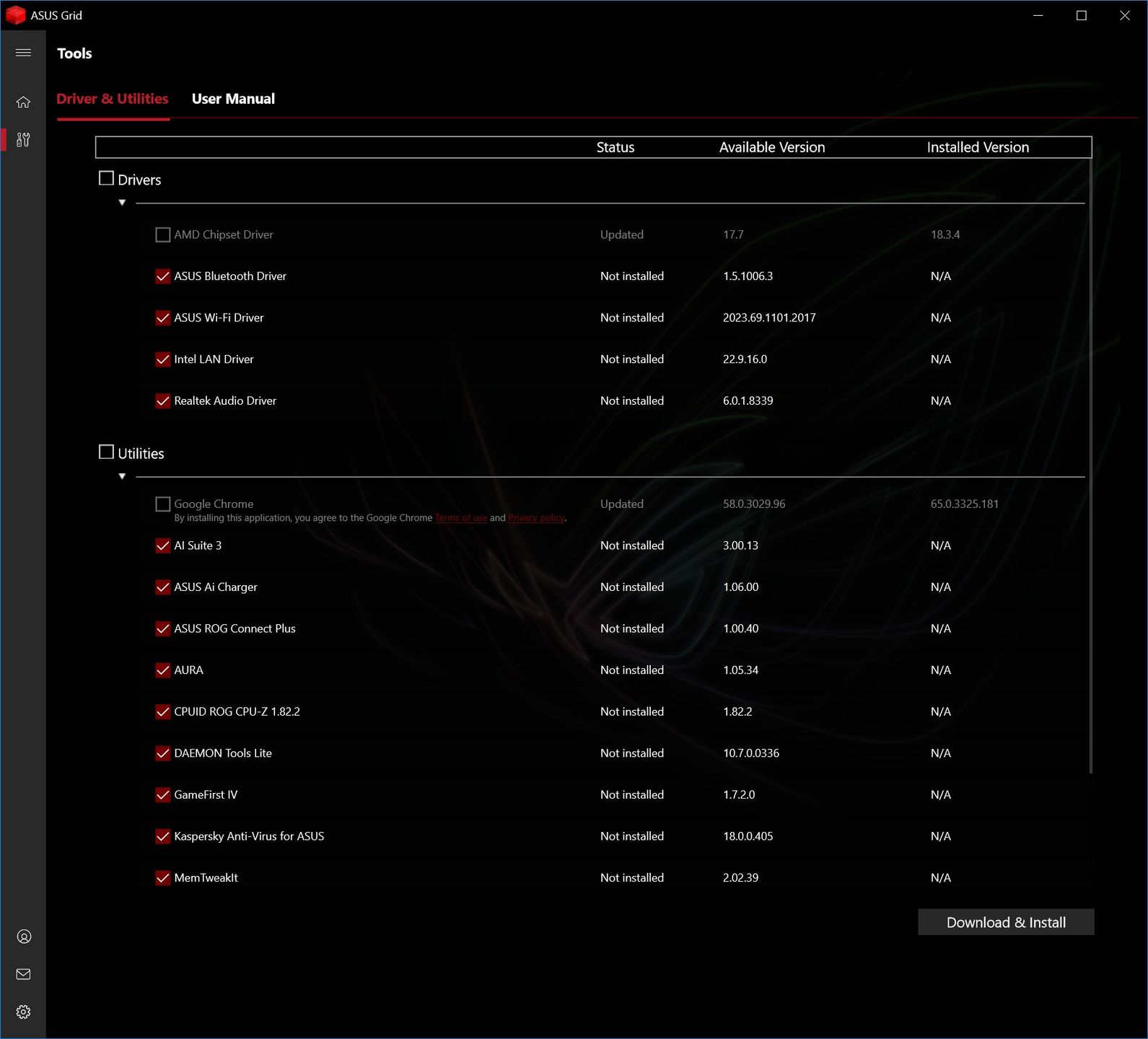The height and width of the screenshot is (1039, 1148).
Task: Click the vertical scrollbar of the list
Action: click(x=1090, y=465)
